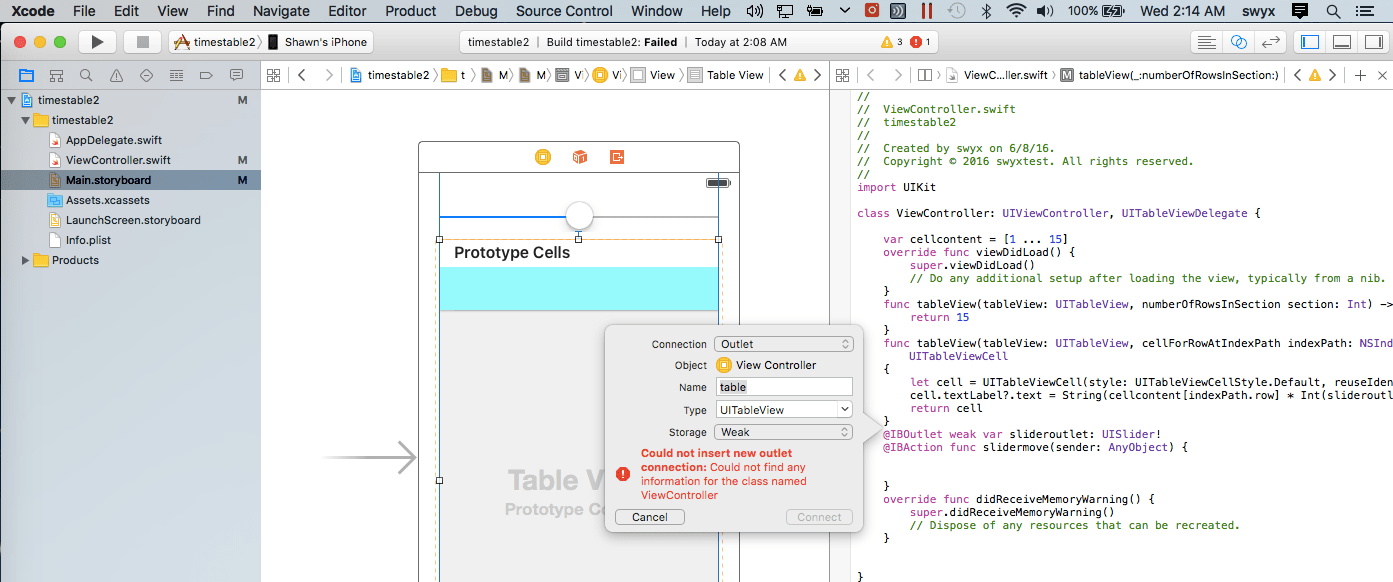
Task: Click the Name field containing table
Action: (784, 387)
